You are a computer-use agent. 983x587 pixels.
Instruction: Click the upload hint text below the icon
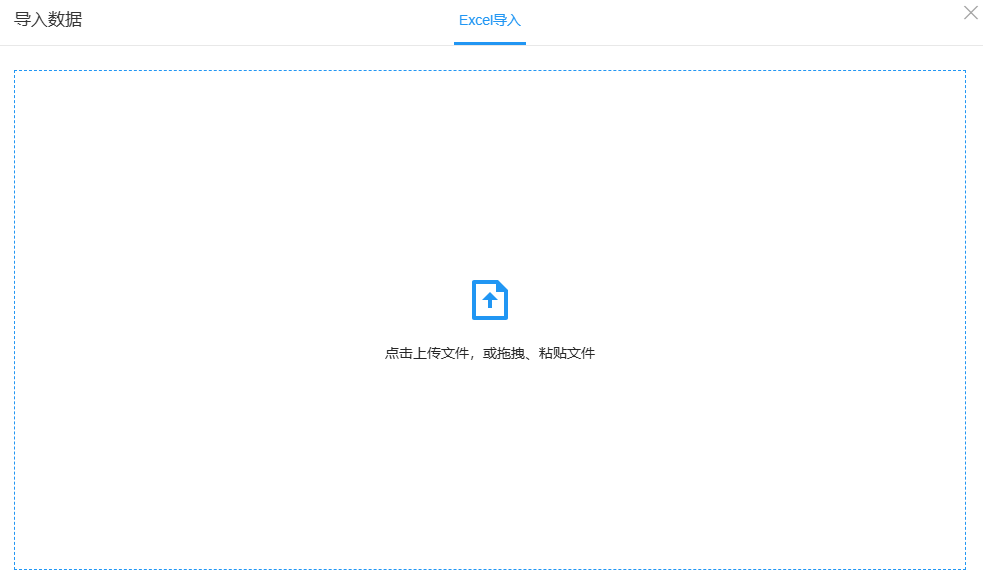[x=490, y=352]
